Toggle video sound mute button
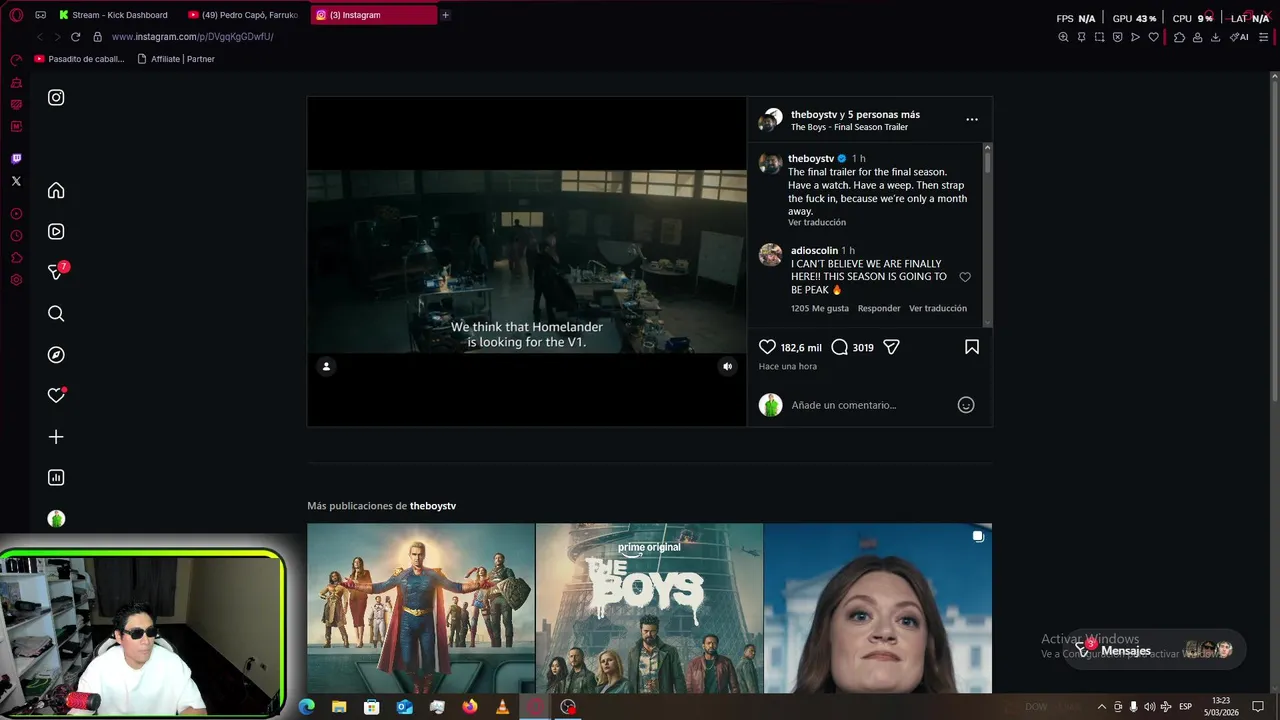This screenshot has height=720, width=1280. [x=727, y=366]
